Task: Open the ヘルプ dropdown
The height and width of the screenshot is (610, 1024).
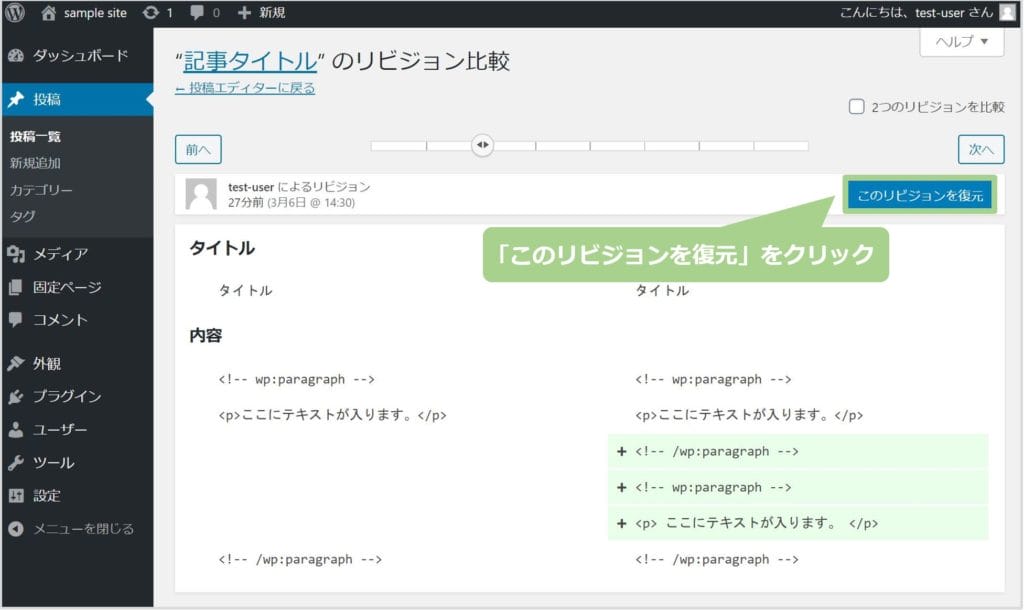Action: click(x=959, y=42)
